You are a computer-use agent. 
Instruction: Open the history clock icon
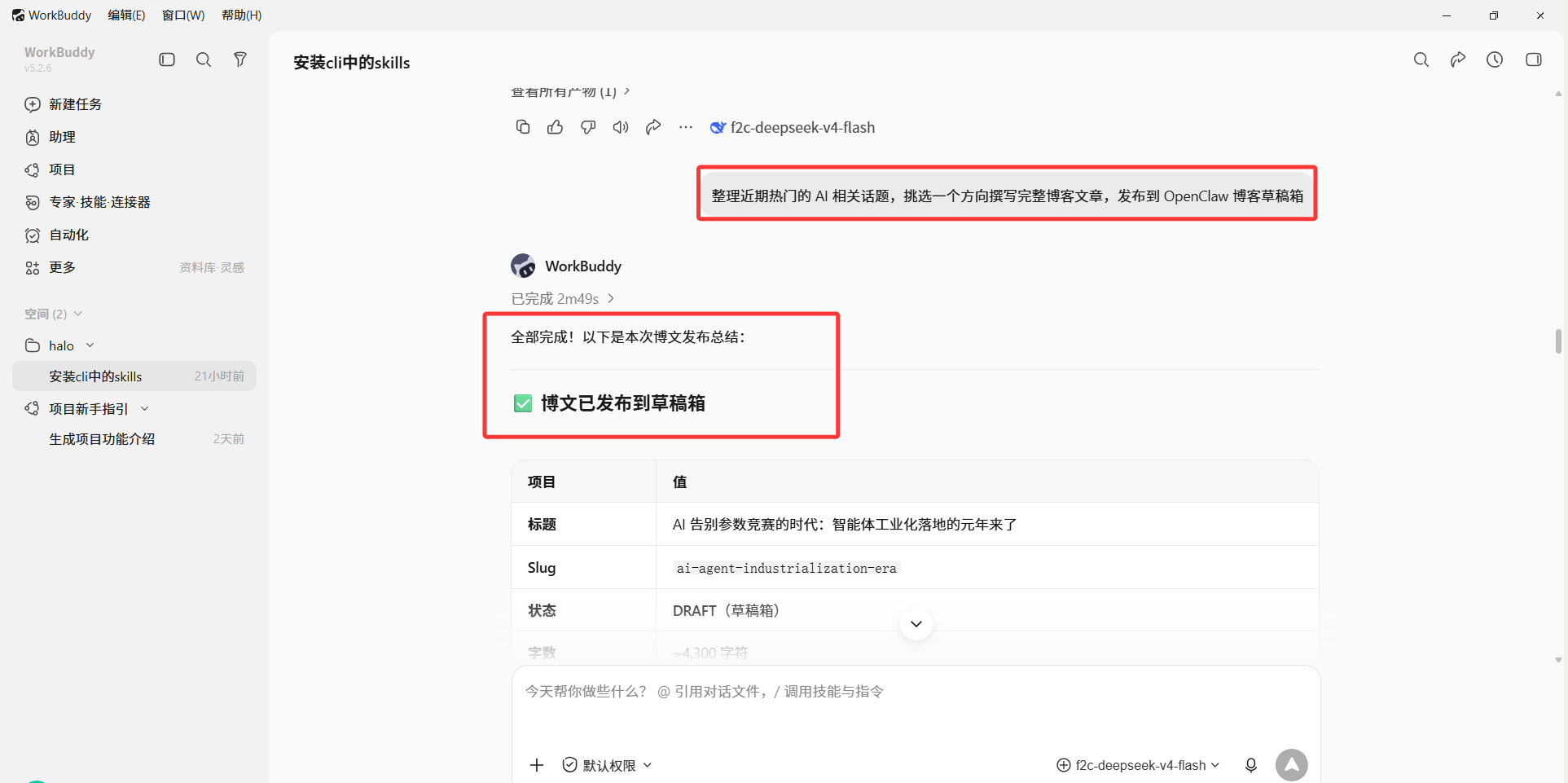[1495, 59]
